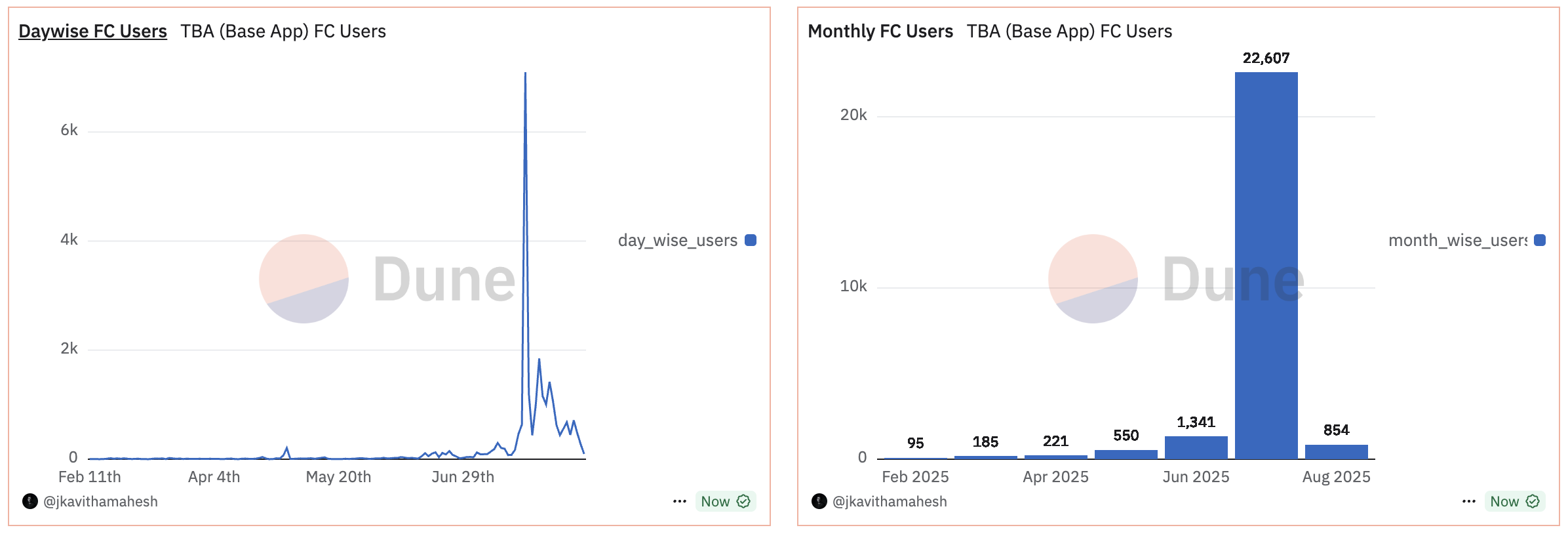Toggle the month_wise_users legend color swatch
This screenshot has width=1568, height=534.
point(1540,240)
